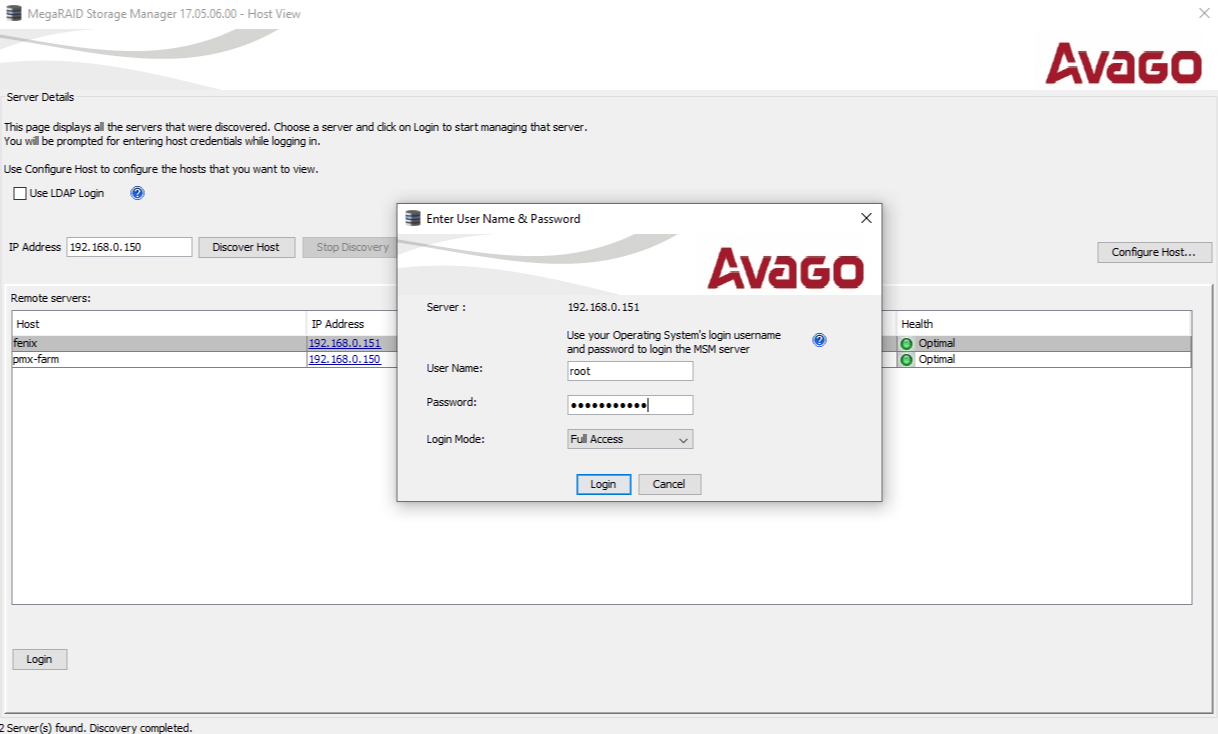Select Optimal health text for fenix
Screen dimensions: 1218x734
click(937, 343)
